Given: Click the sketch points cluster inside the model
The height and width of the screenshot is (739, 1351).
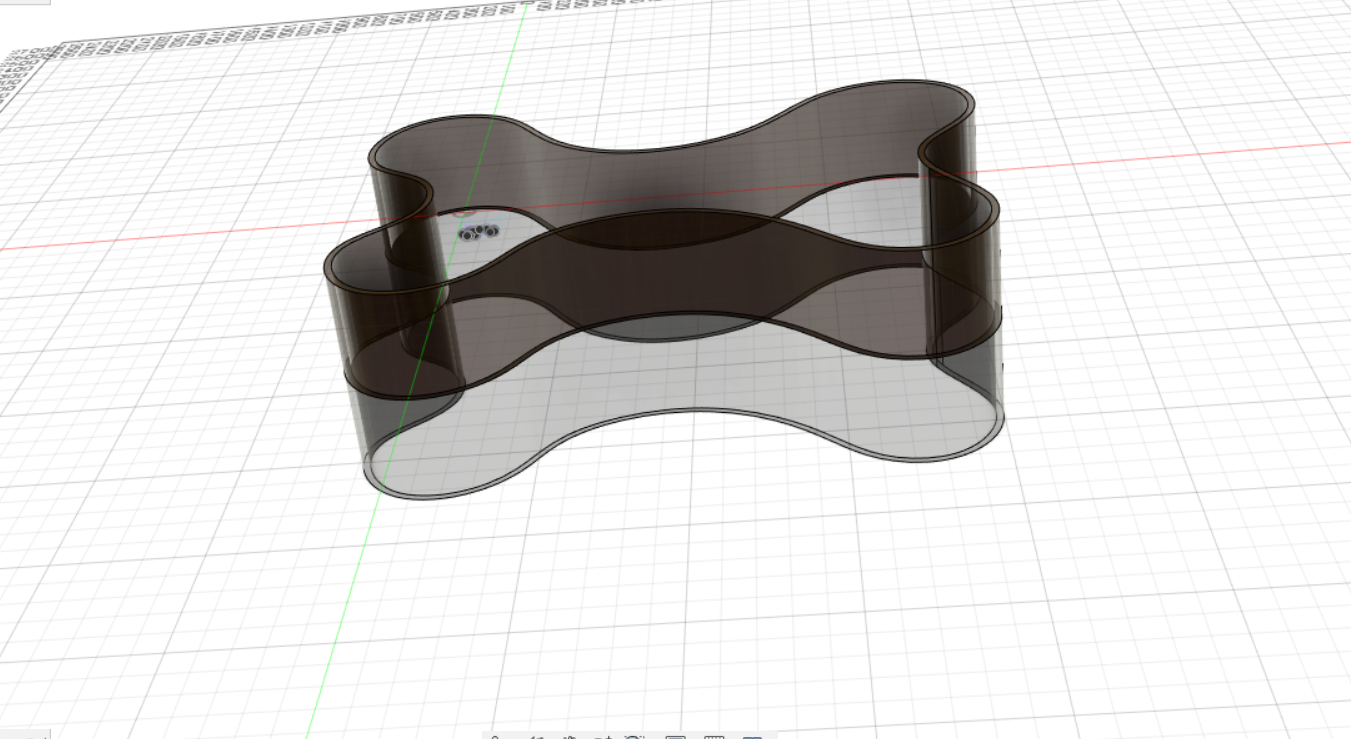Looking at the screenshot, I should tap(479, 232).
